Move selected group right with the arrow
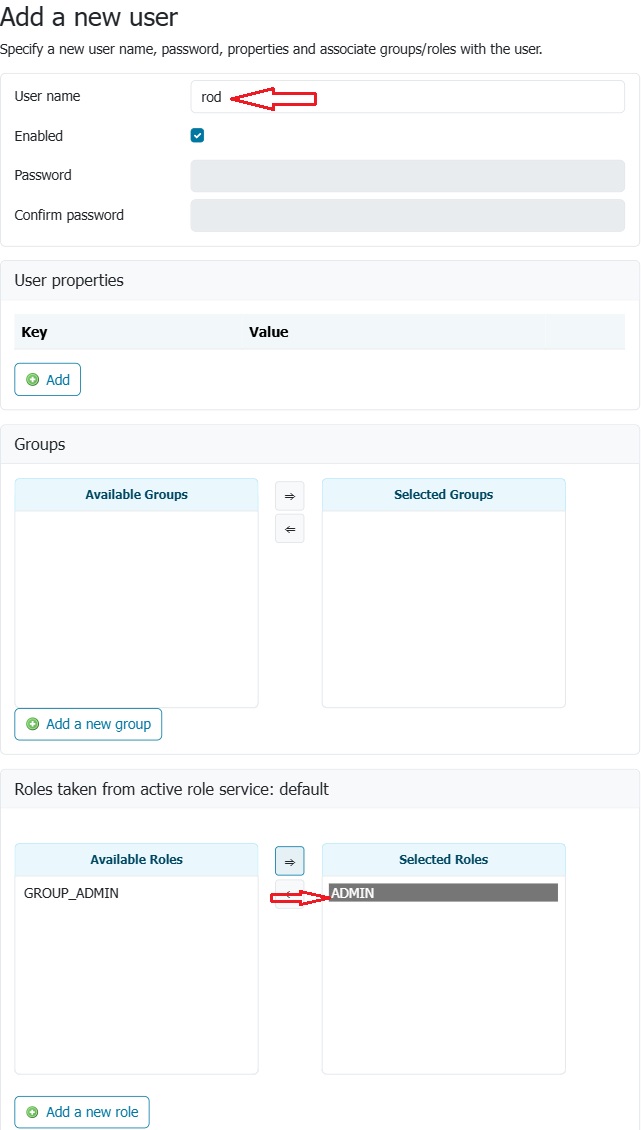 click(x=290, y=496)
